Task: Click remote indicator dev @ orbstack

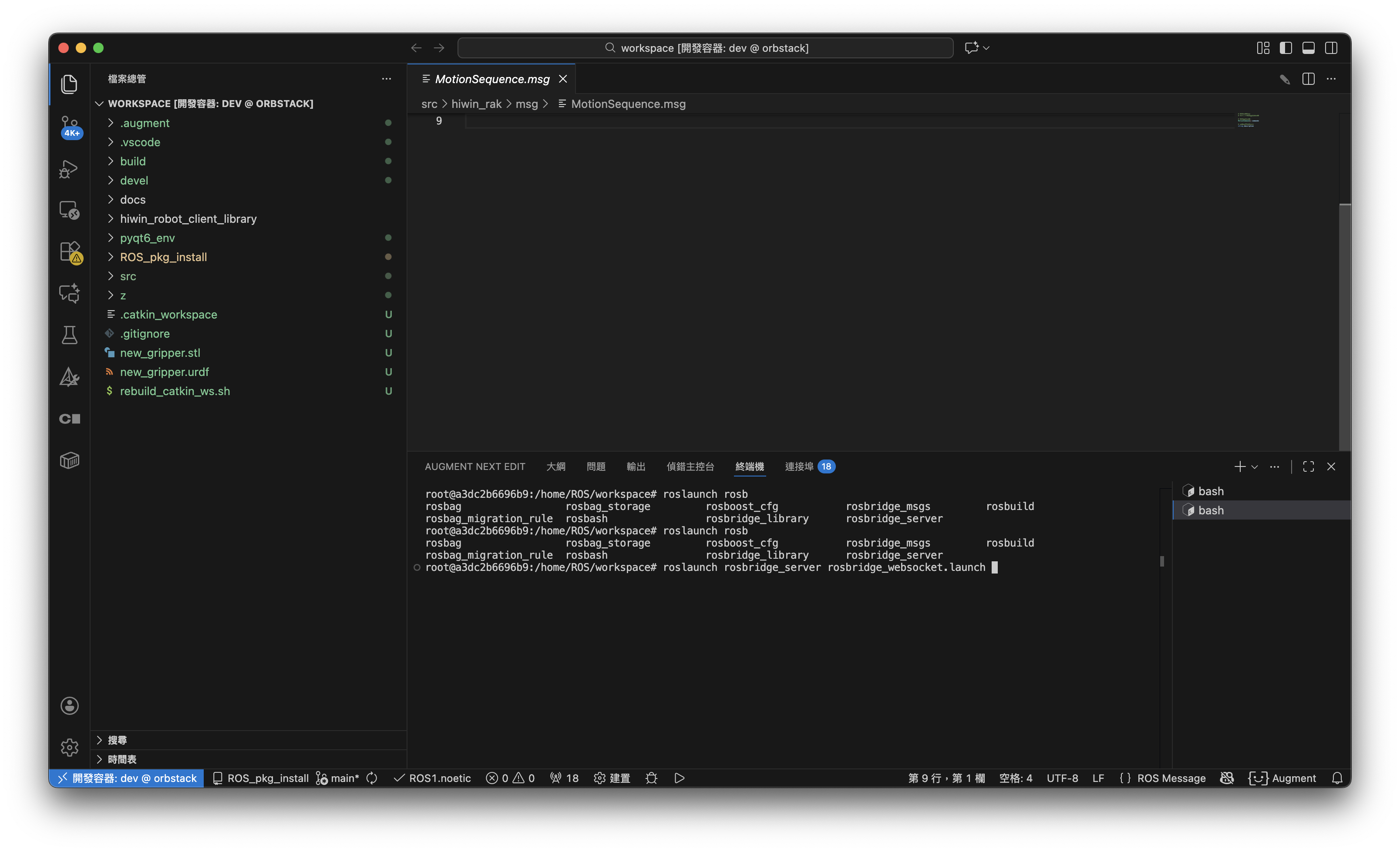Action: tap(127, 778)
